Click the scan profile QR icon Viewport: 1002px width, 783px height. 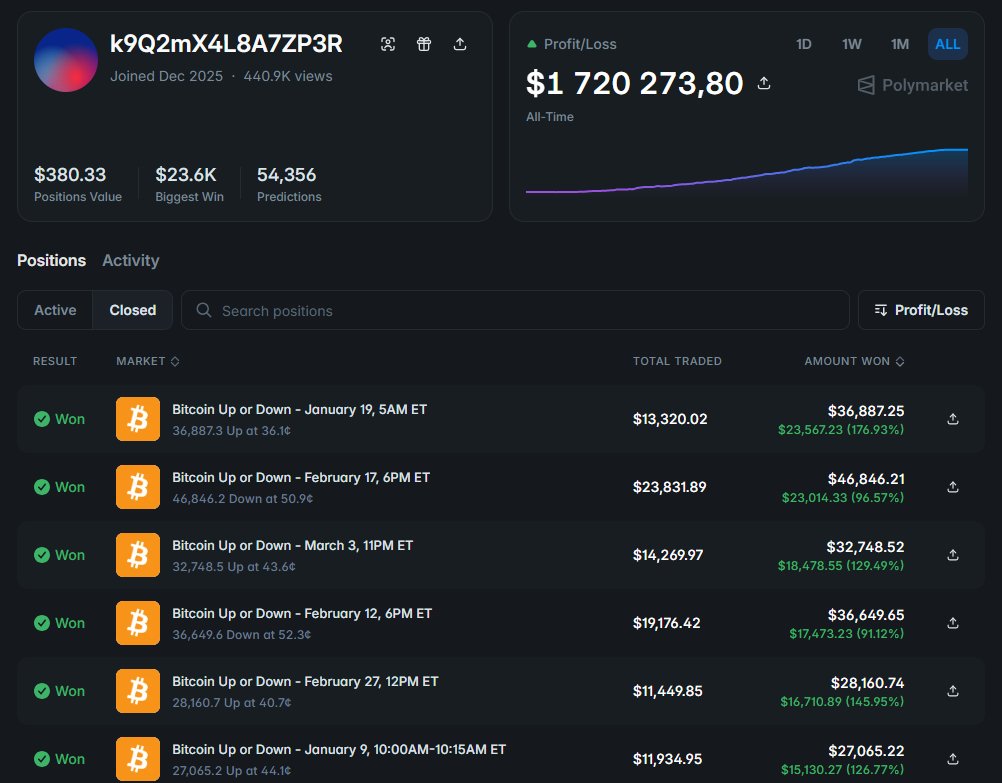coord(388,44)
